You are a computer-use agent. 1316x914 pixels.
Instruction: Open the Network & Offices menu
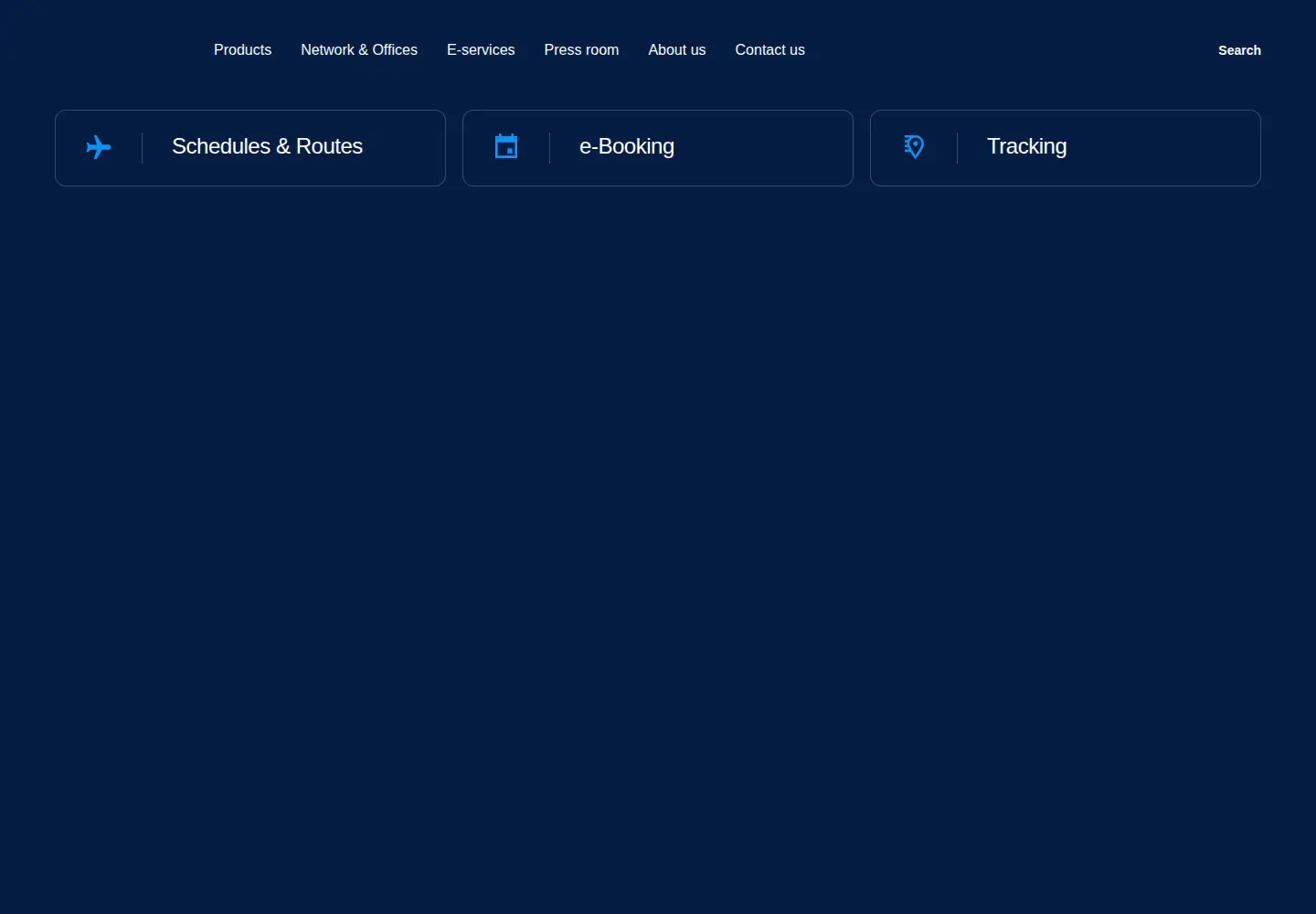click(x=359, y=50)
